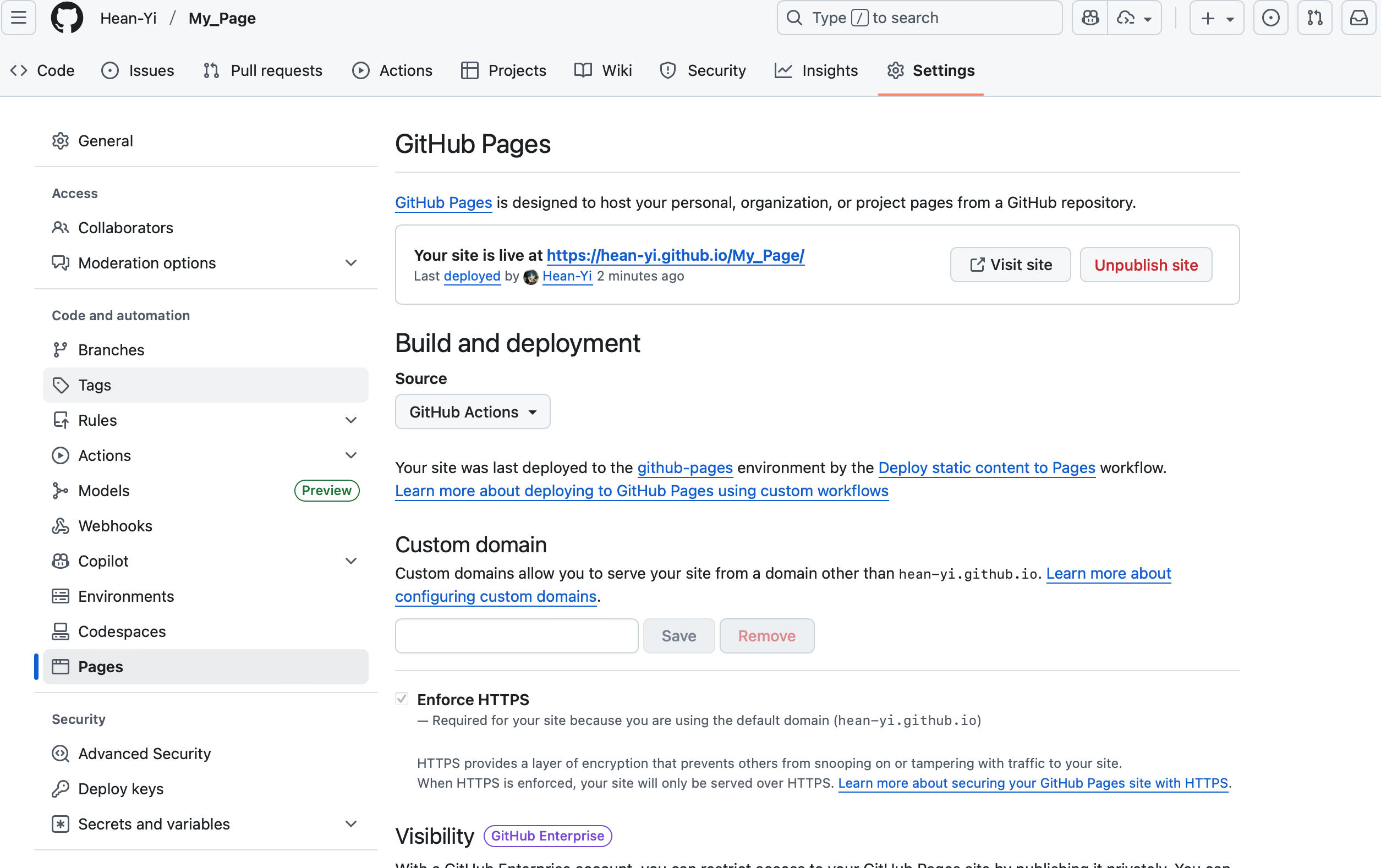Expand the Moderation options section

tap(350, 263)
